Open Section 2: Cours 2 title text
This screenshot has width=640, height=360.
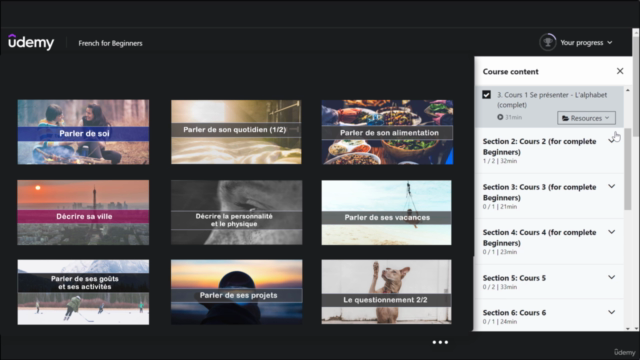539,147
